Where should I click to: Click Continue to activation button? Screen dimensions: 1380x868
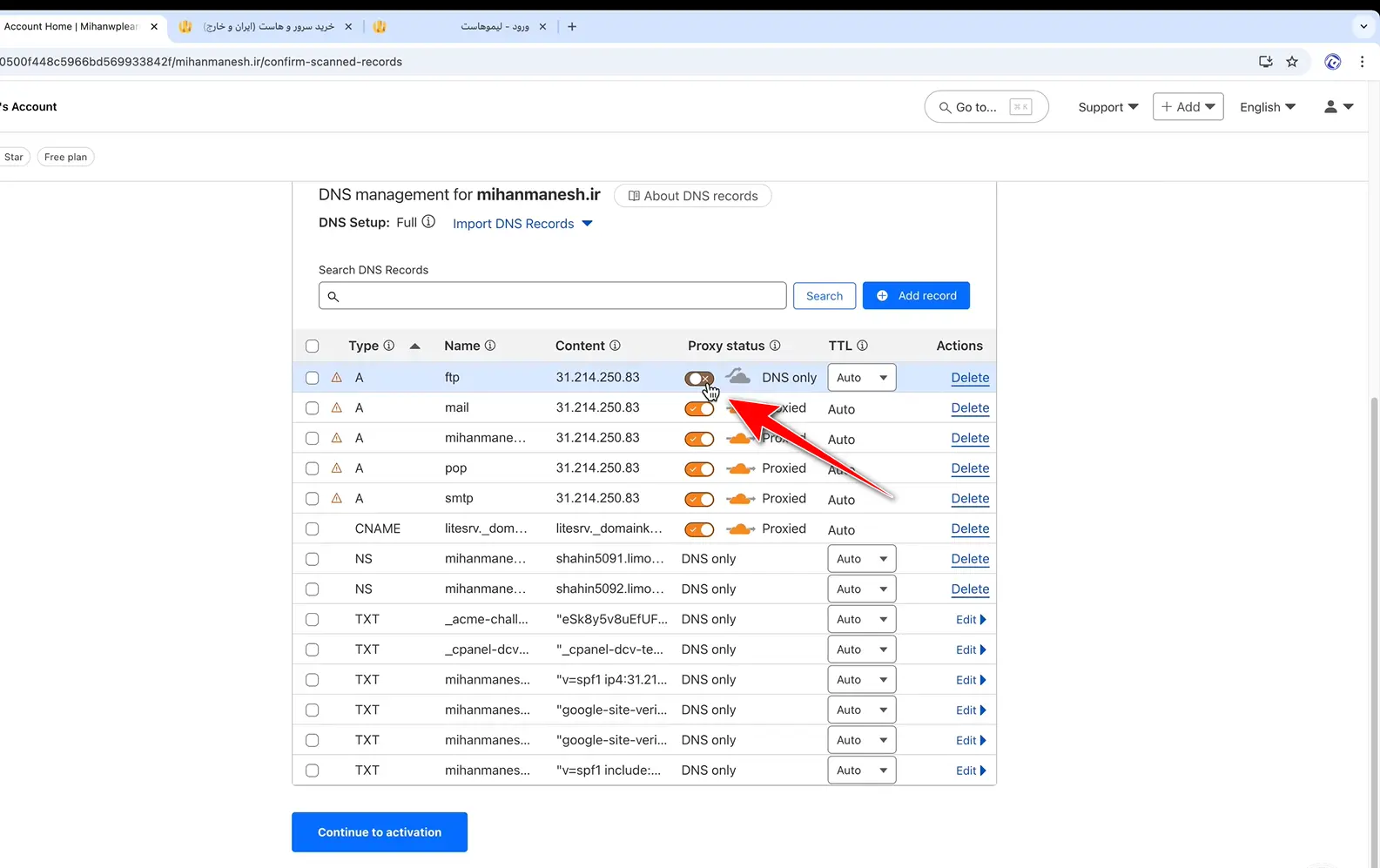[380, 832]
